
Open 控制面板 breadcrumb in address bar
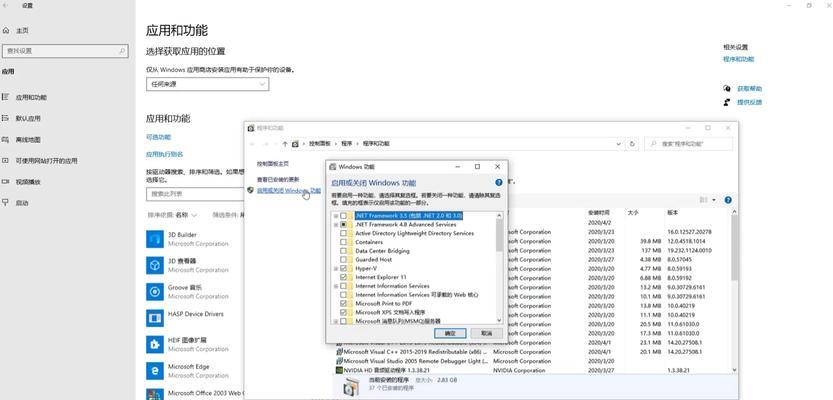tap(320, 144)
